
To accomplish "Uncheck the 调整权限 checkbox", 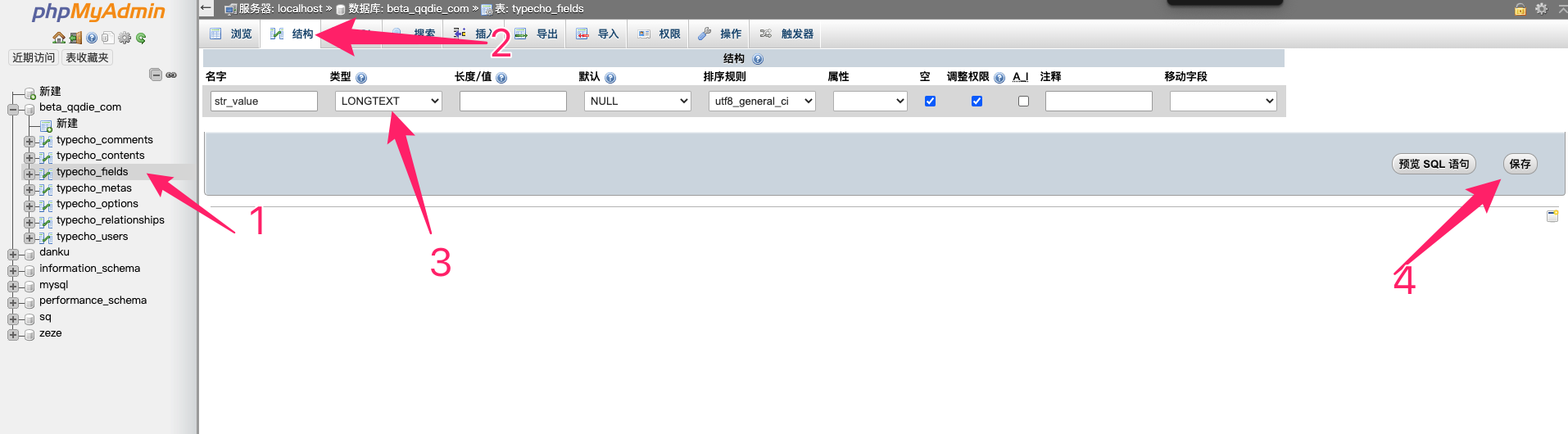I will coord(977,102).
